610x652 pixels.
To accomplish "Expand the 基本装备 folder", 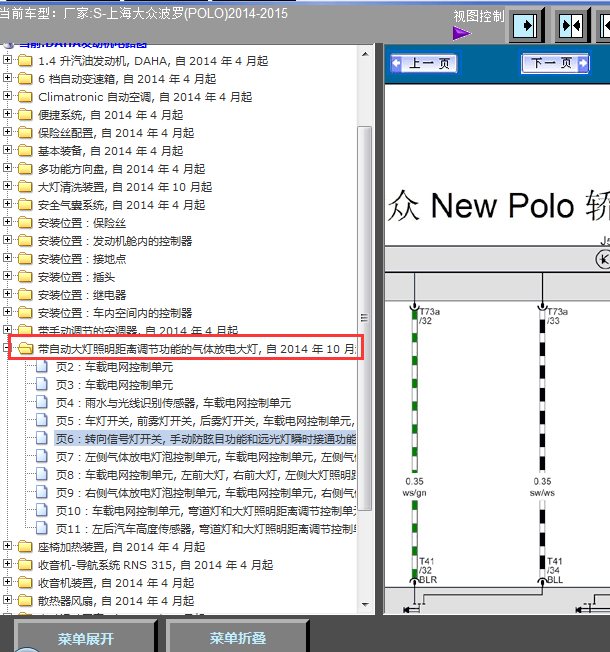I will (x=7, y=150).
